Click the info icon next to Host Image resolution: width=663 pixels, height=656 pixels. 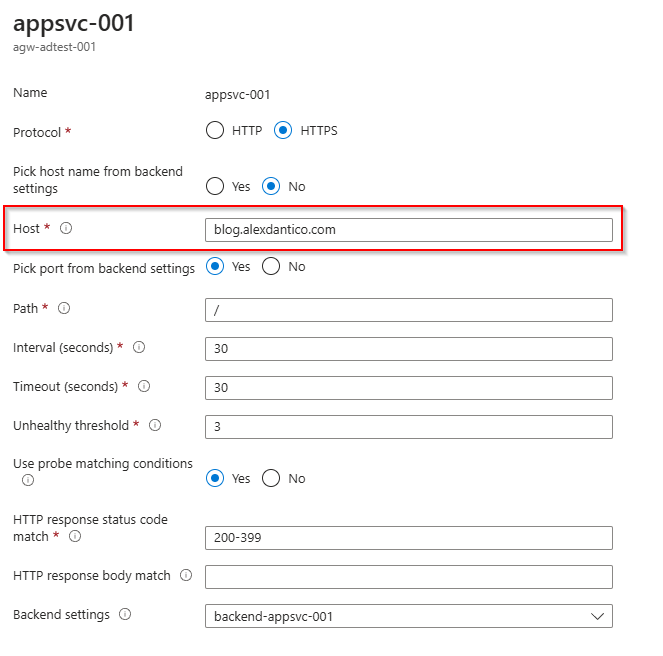pyautogui.click(x=66, y=229)
